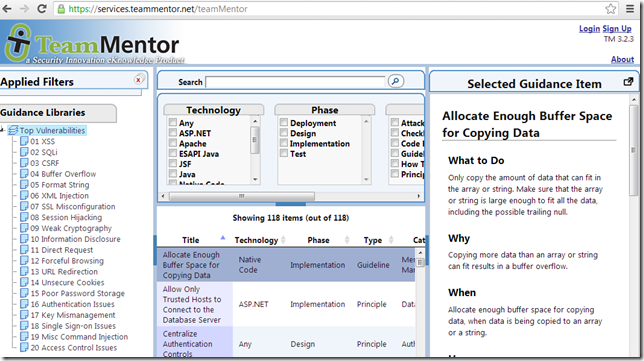The image size is (644, 361).
Task: Open the Guidance Libraries panel header
Action: click(58, 113)
